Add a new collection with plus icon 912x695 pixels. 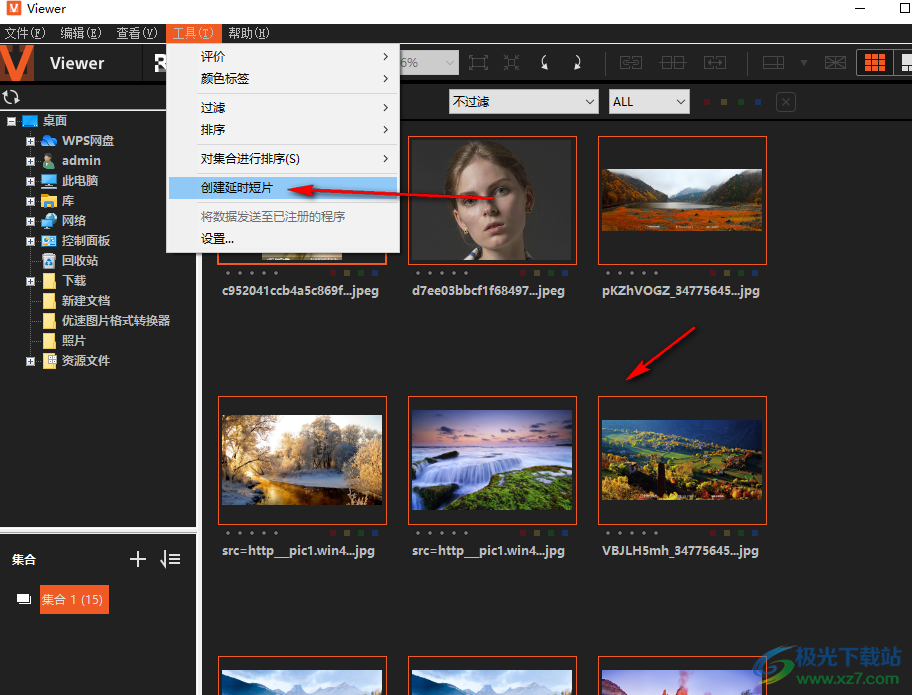click(138, 559)
